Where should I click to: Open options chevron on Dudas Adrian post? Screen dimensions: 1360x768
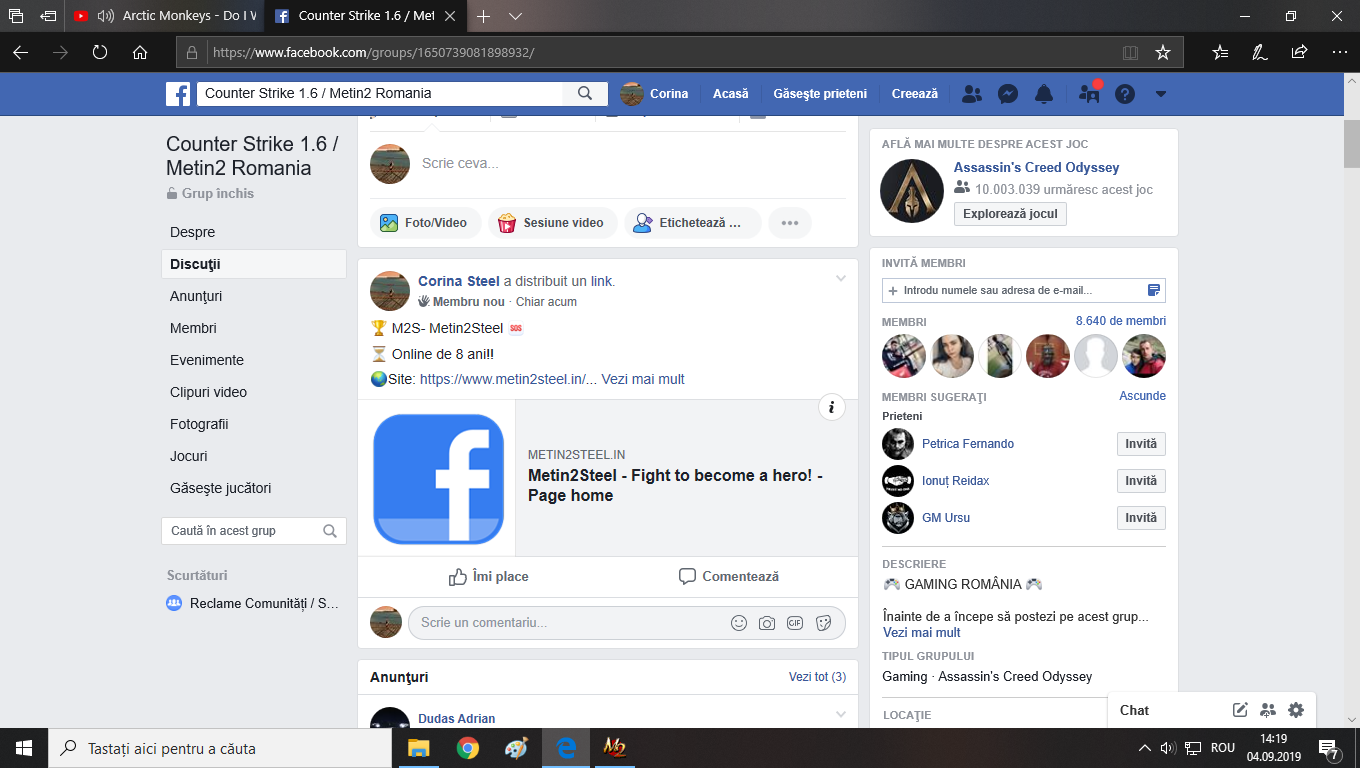841,714
